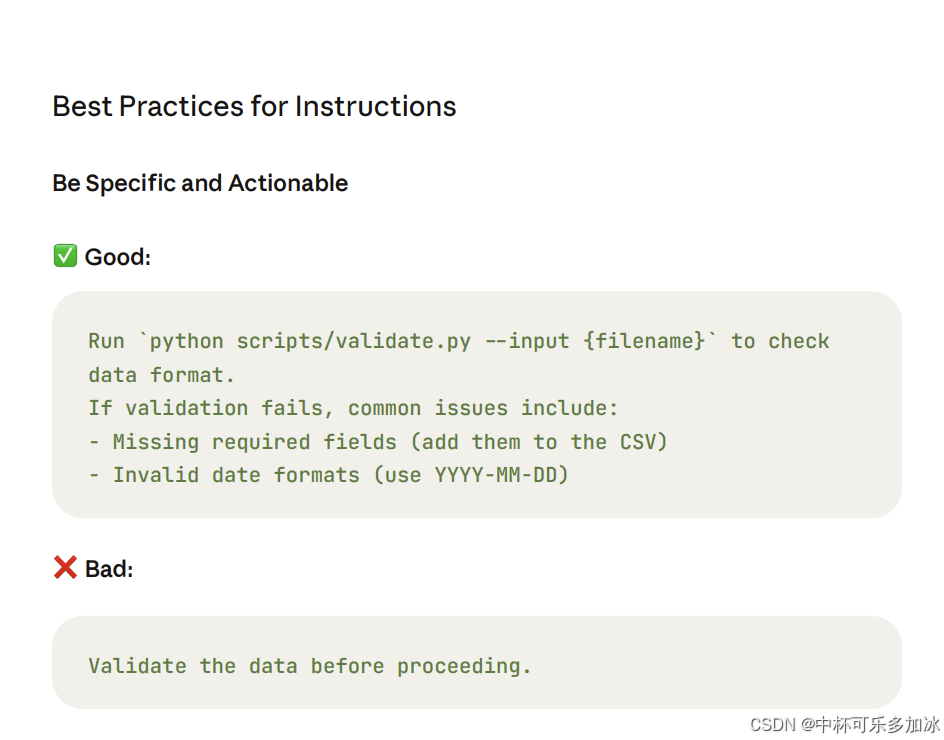Image resolution: width=944 pixels, height=740 pixels.
Task: Click the word 'CSV' in code
Action: [638, 442]
